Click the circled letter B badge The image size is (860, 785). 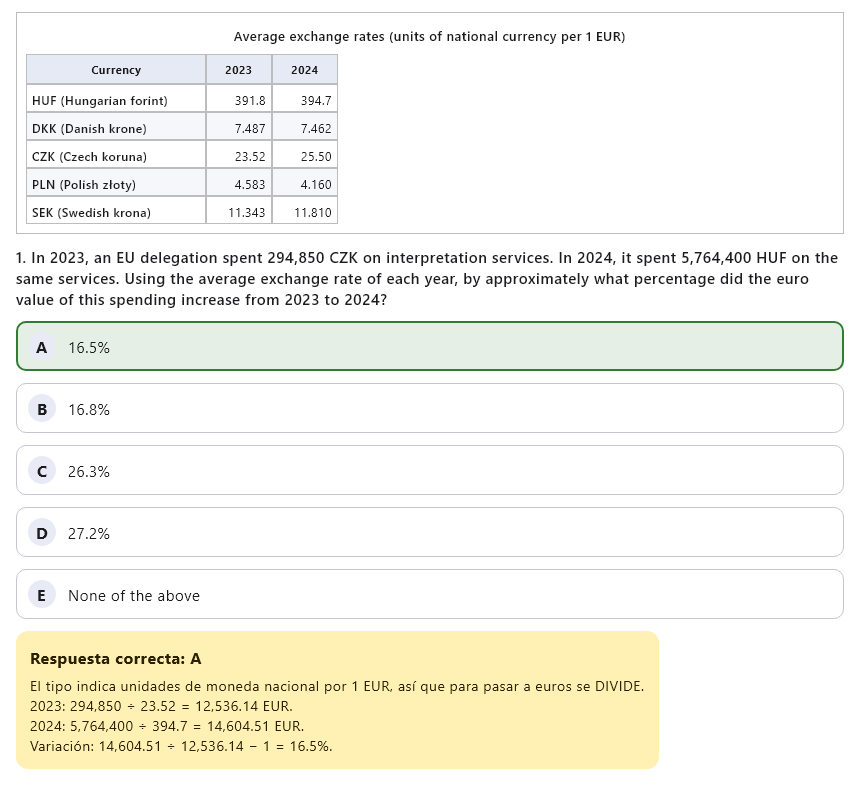tap(42, 409)
